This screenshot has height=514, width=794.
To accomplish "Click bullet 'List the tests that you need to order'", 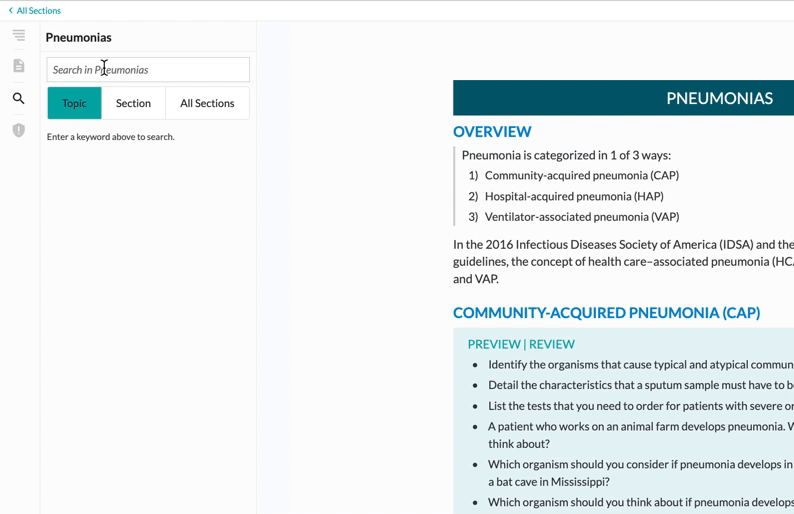I will (x=641, y=406).
